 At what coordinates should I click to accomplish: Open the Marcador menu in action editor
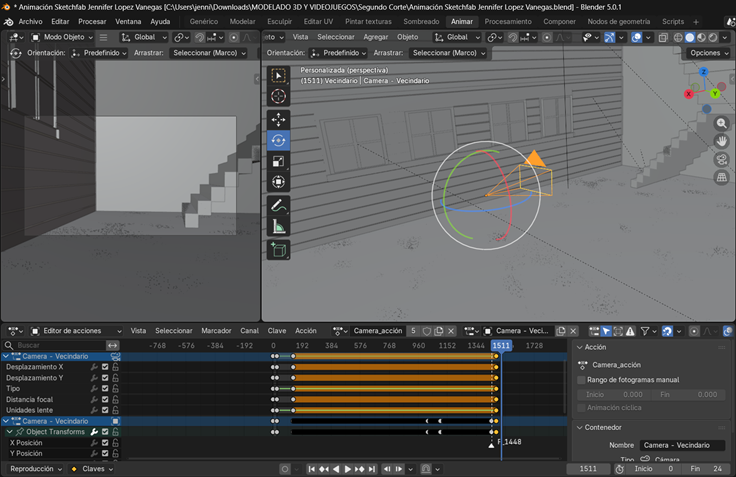point(216,331)
